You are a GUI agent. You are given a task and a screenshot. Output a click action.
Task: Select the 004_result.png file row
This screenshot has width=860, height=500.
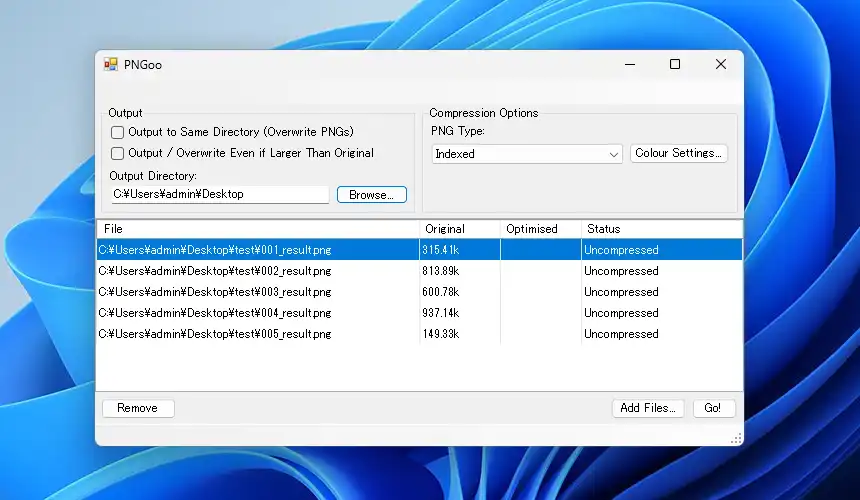coord(420,312)
